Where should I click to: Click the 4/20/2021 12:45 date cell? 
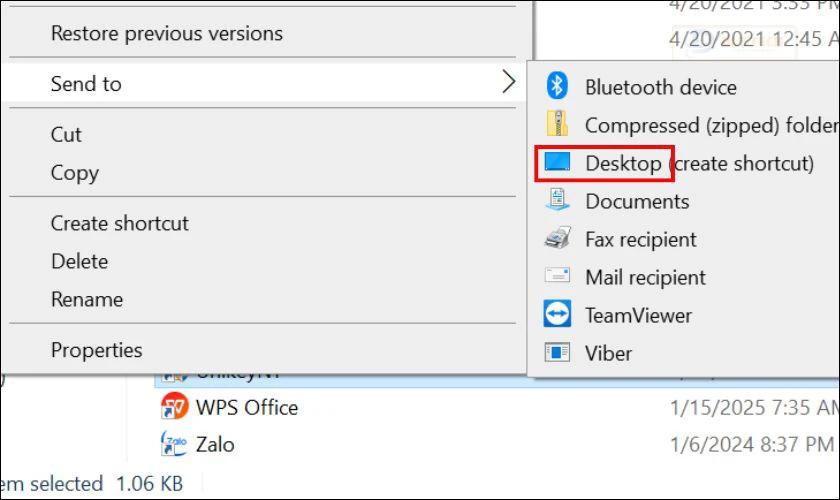[x=754, y=39]
